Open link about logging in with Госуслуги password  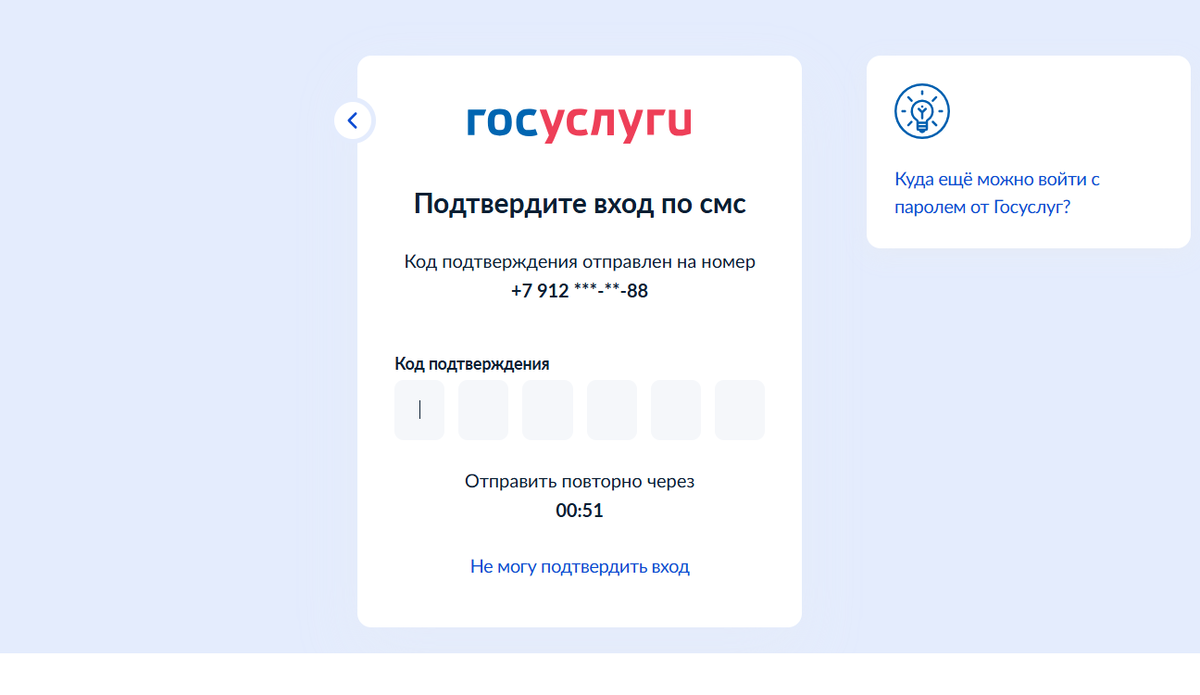pos(997,194)
